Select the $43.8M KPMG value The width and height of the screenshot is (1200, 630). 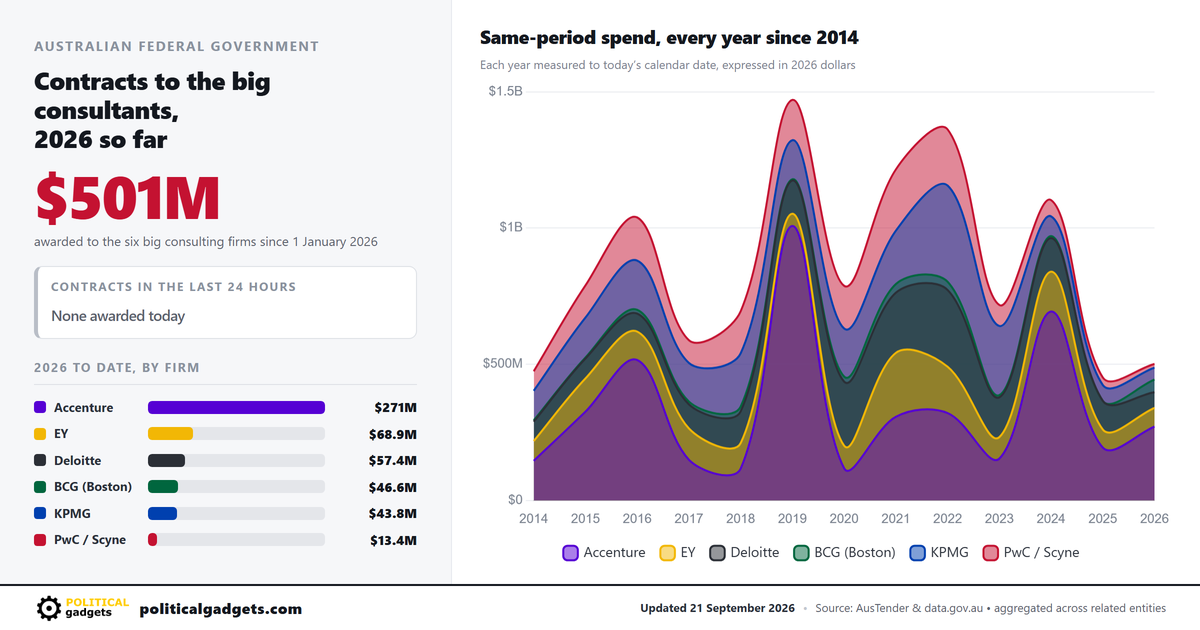click(393, 513)
